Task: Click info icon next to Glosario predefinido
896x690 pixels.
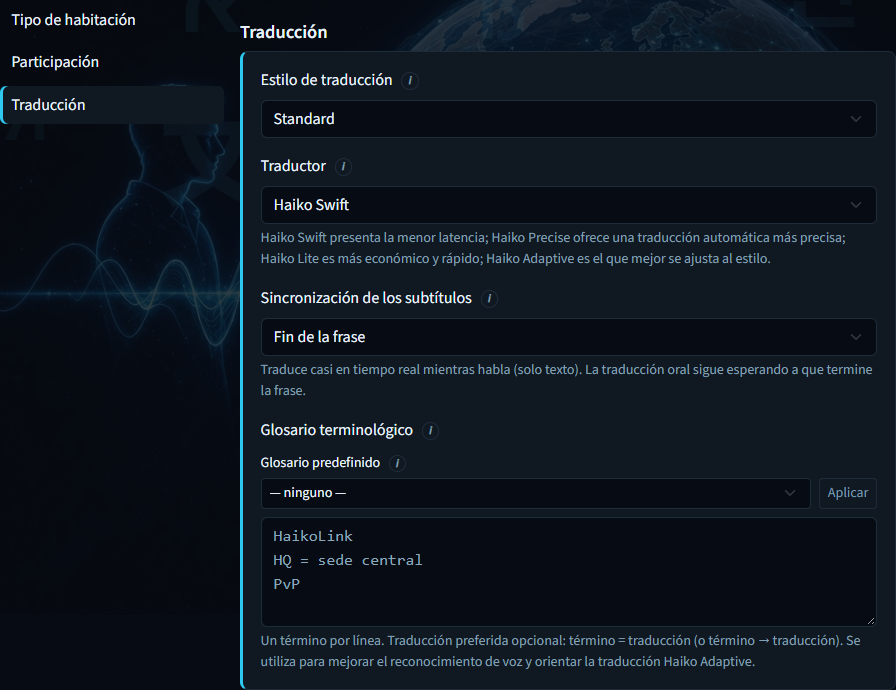Action: pos(397,463)
